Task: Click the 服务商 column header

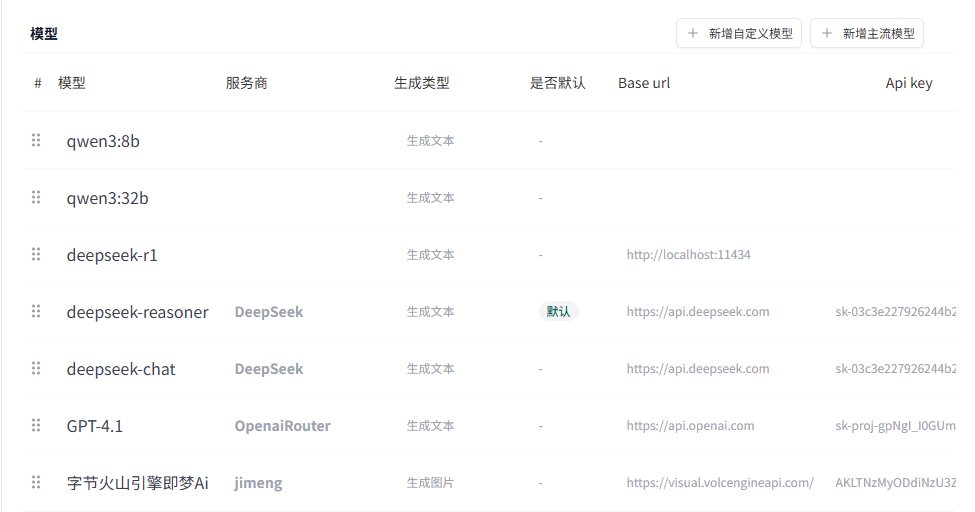Action: coord(246,83)
